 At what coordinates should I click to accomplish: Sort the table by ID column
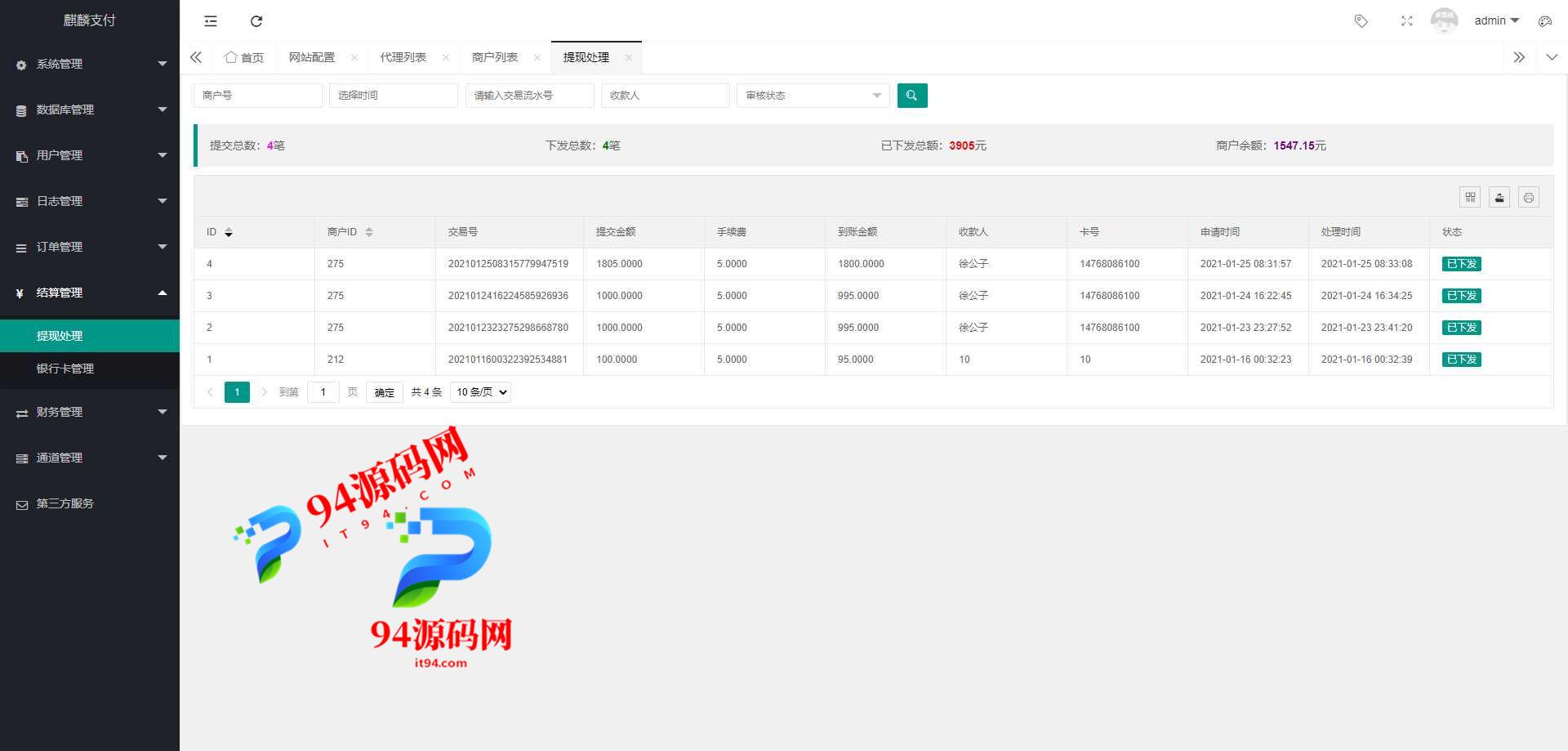229,232
